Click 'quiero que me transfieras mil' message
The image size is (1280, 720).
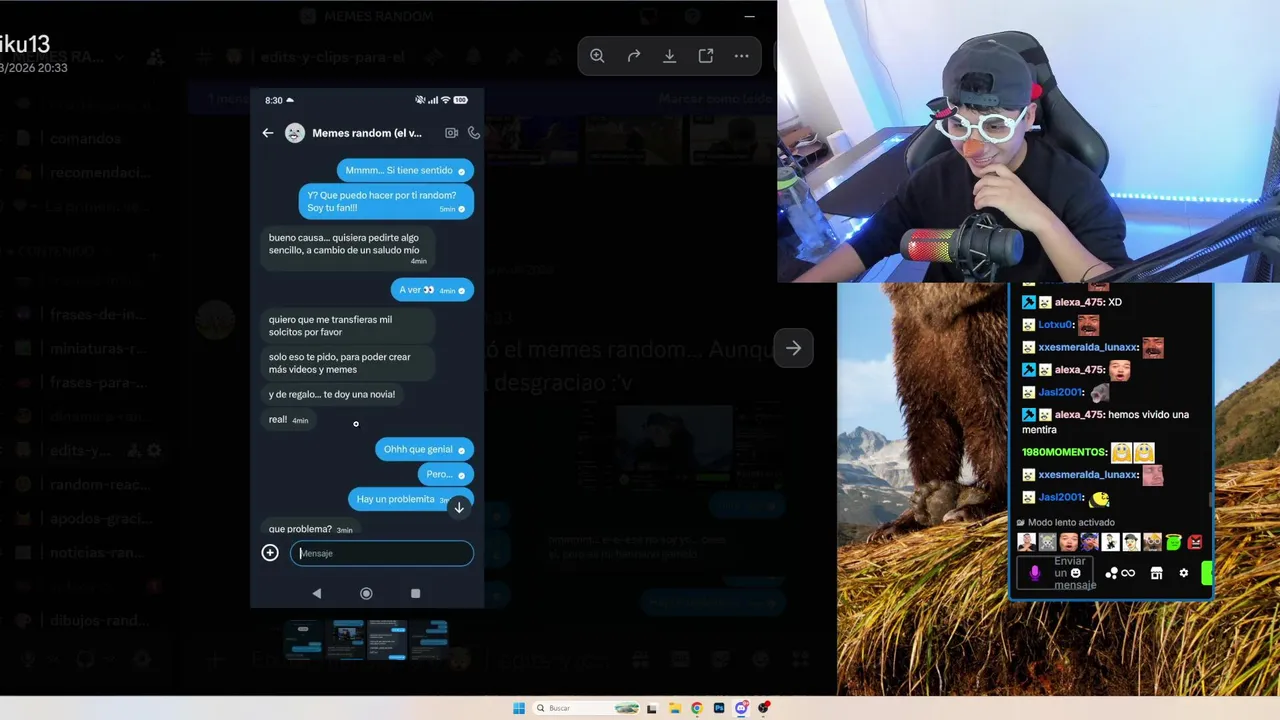pos(347,326)
